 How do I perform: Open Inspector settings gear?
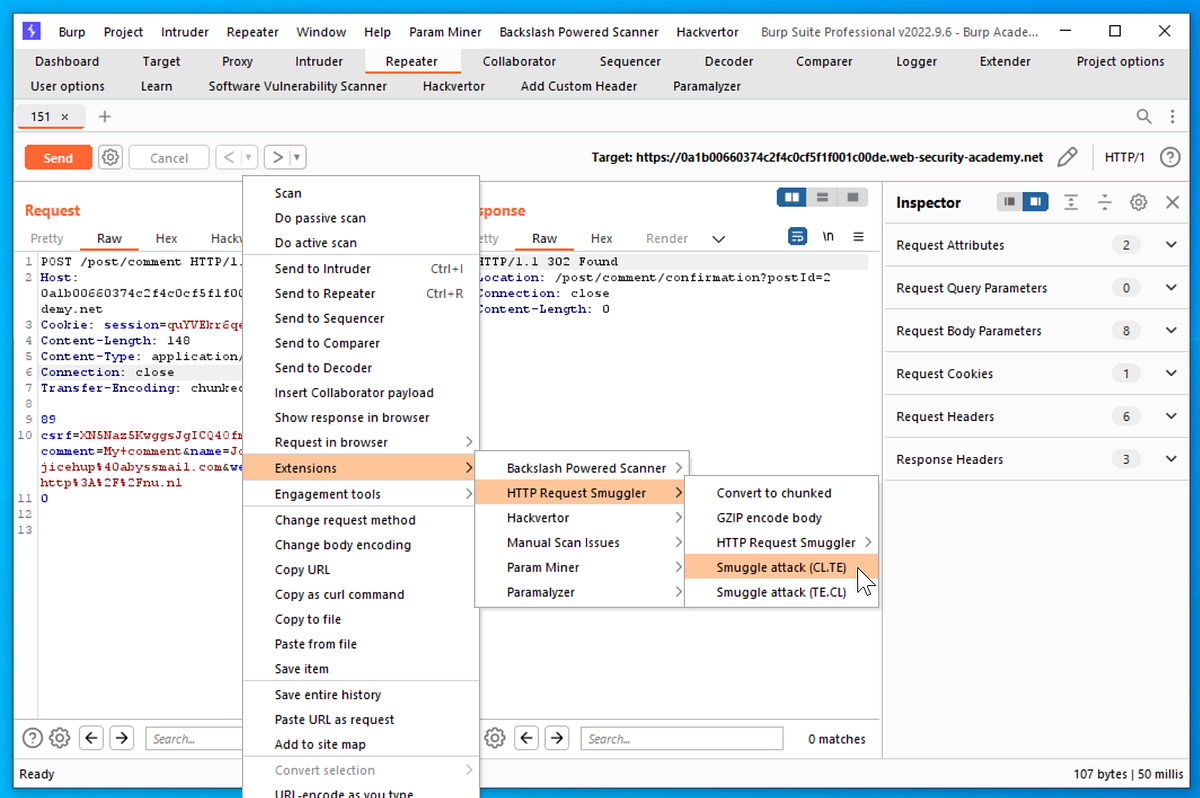[x=1139, y=202]
